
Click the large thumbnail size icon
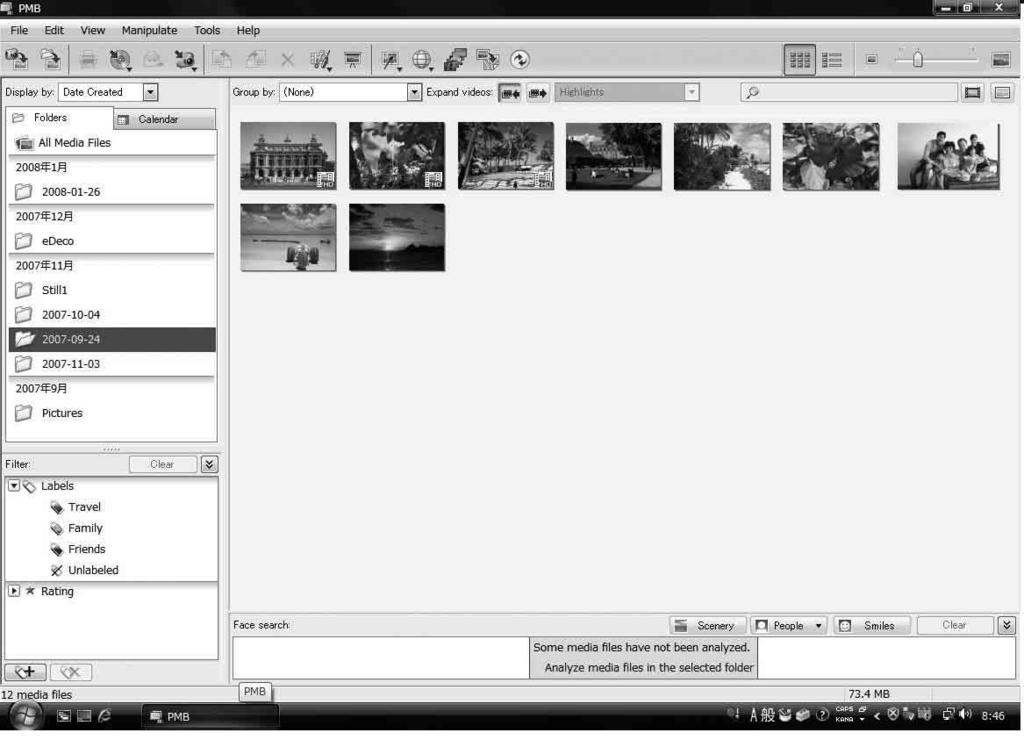(x=1001, y=59)
